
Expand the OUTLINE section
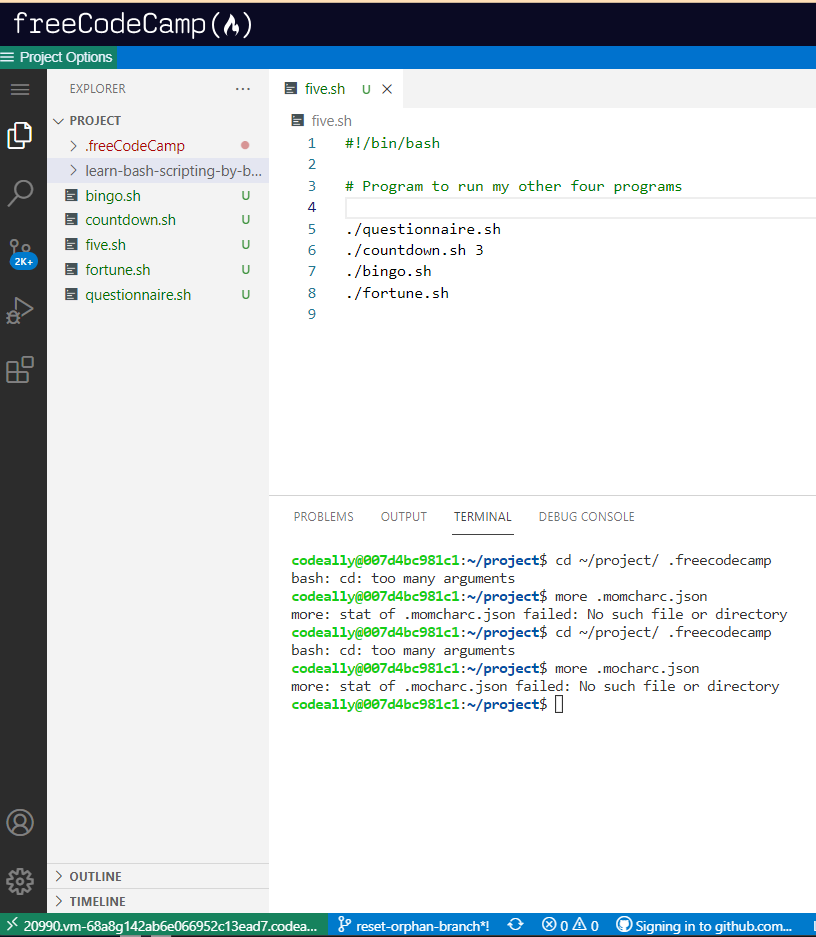click(x=95, y=876)
